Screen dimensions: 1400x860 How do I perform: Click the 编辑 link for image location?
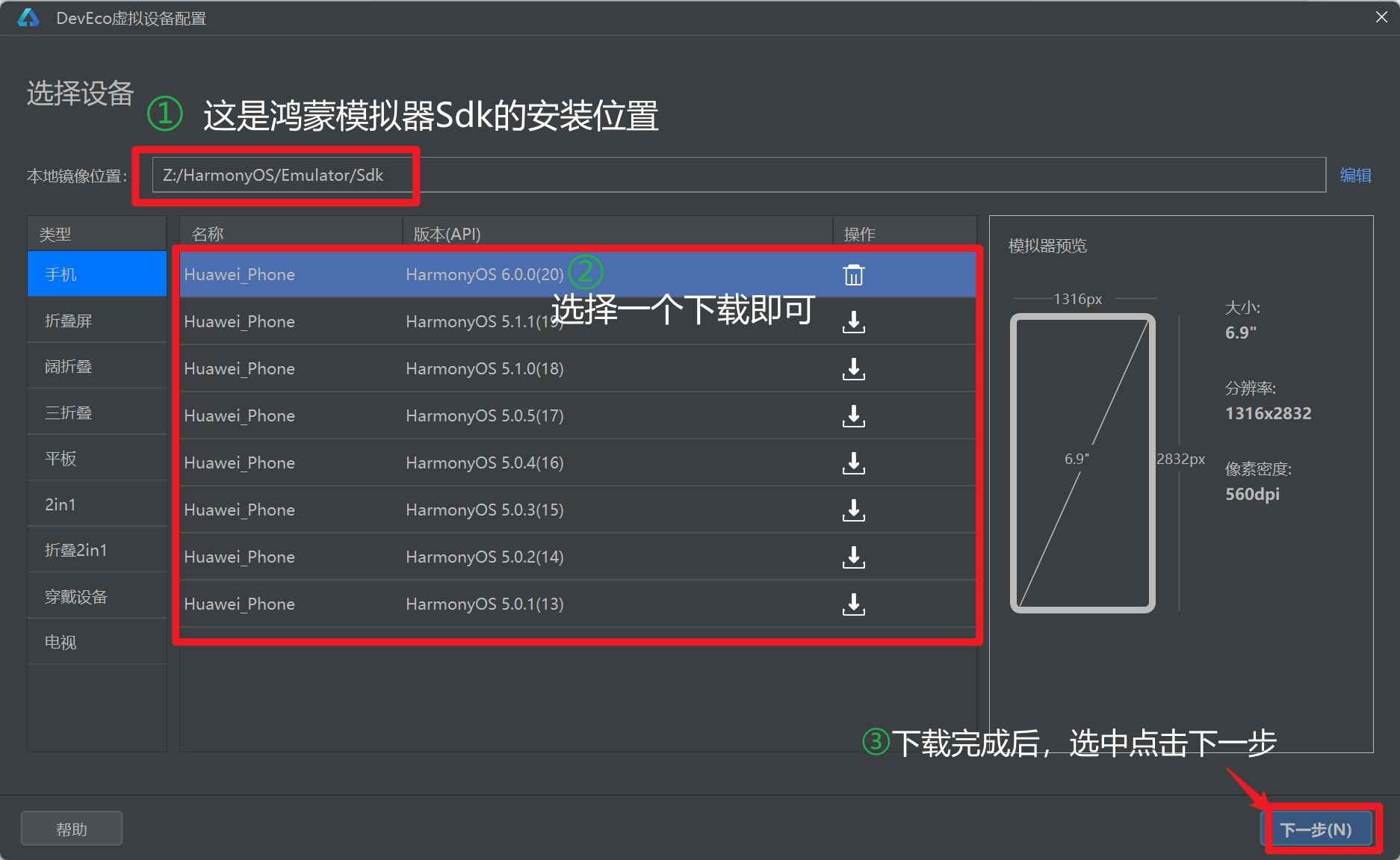(1355, 175)
